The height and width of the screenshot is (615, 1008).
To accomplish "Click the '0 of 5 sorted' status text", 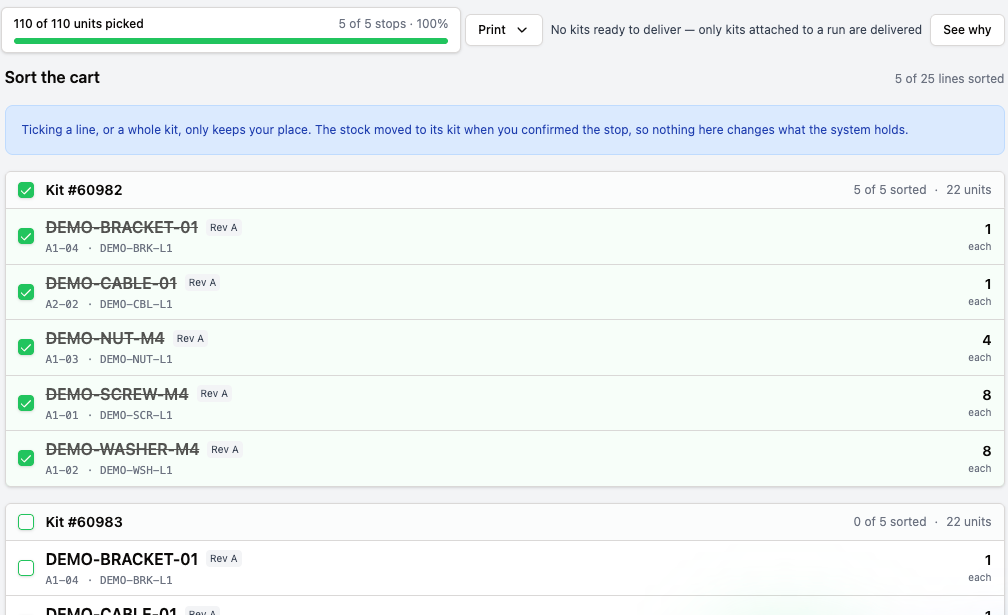I will [890, 522].
